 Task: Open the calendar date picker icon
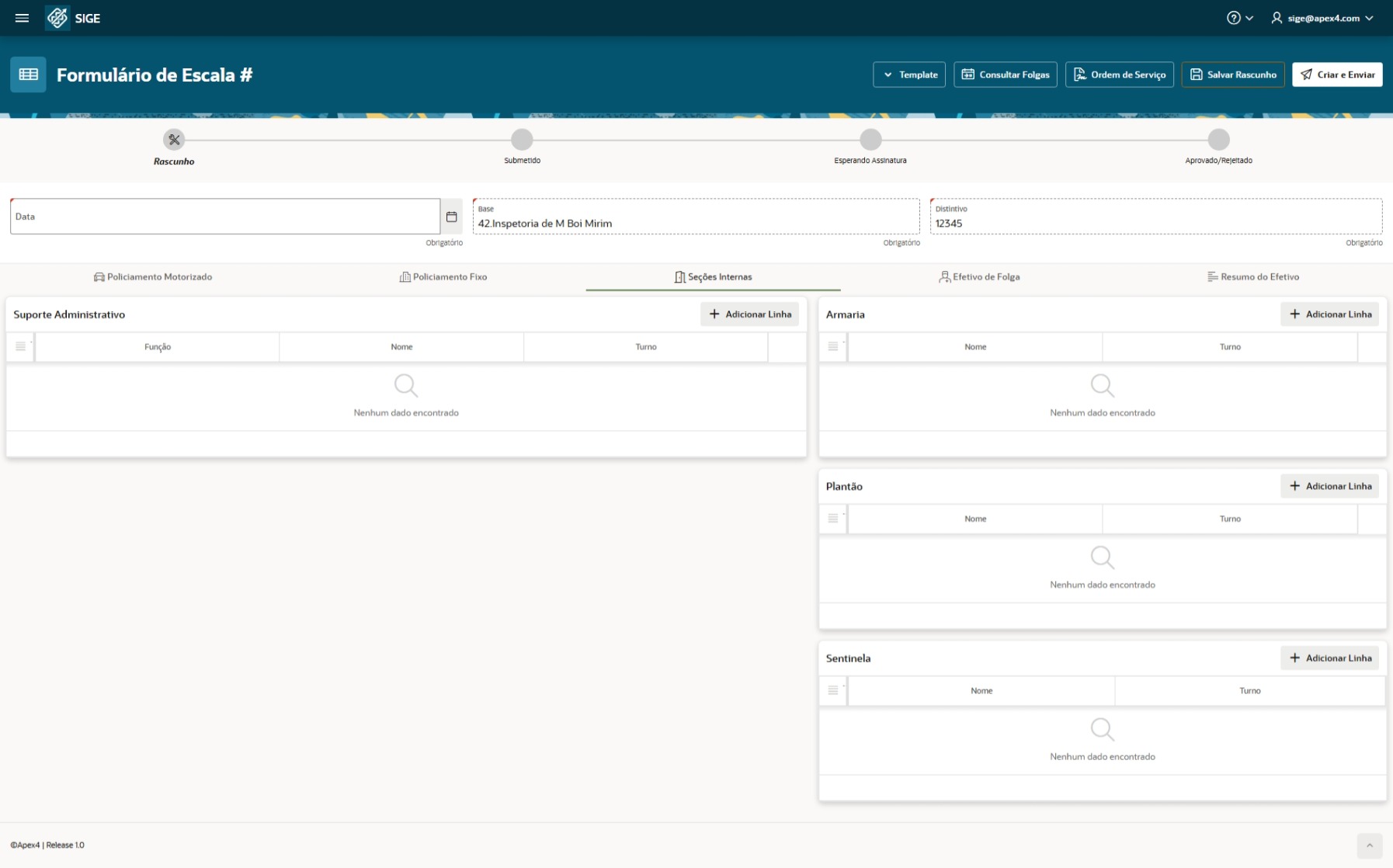click(451, 217)
